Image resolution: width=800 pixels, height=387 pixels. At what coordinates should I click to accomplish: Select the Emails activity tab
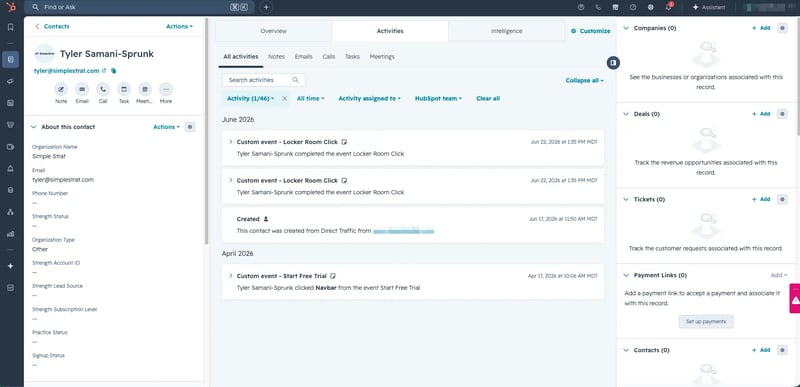click(x=304, y=57)
